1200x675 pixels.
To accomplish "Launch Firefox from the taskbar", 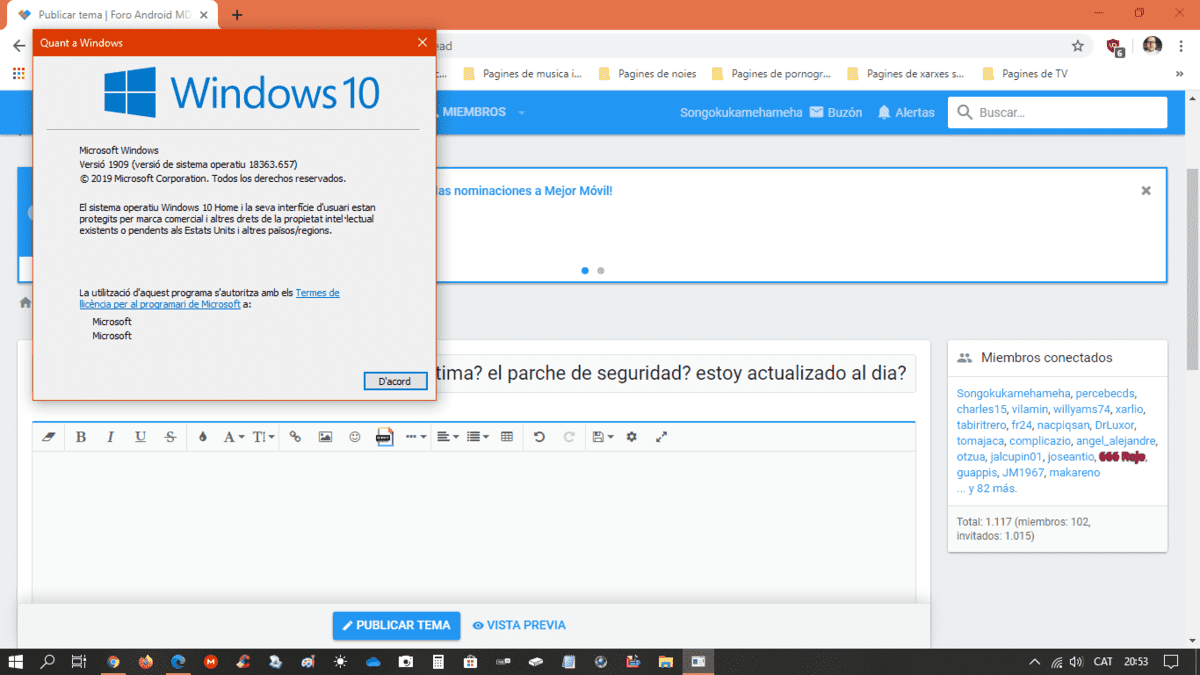I will 146,661.
